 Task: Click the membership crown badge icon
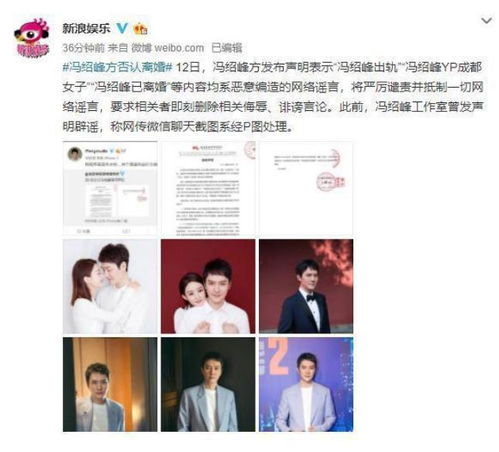(140, 29)
